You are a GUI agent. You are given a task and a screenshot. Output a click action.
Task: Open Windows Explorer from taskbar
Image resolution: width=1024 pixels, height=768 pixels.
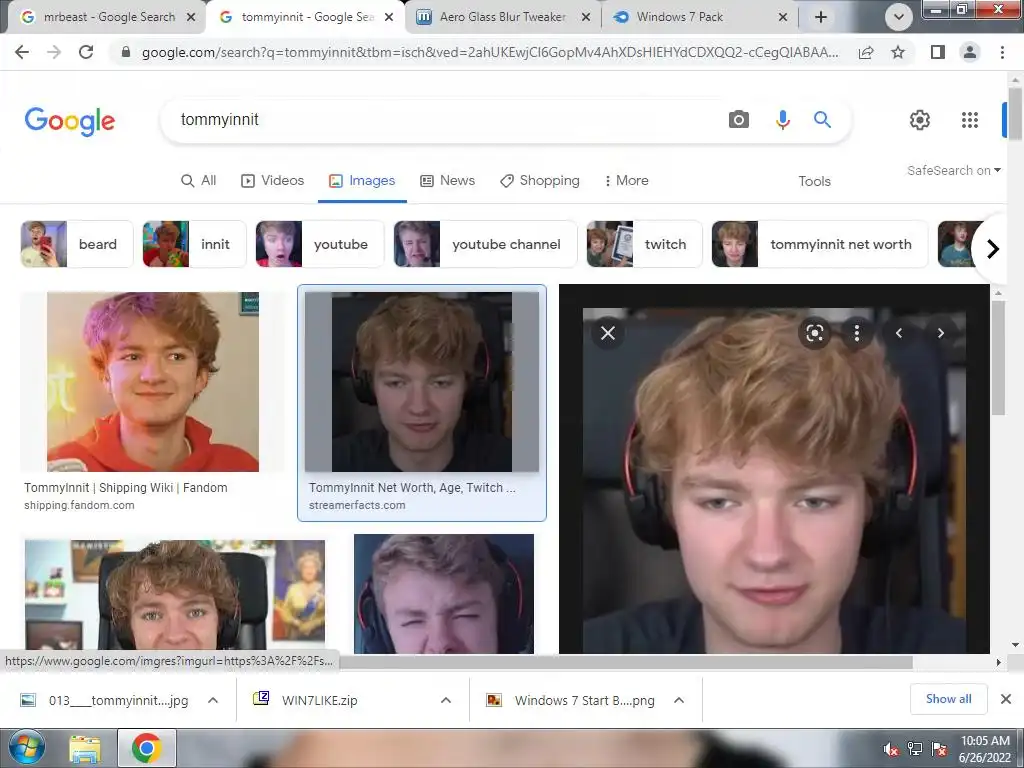86,749
